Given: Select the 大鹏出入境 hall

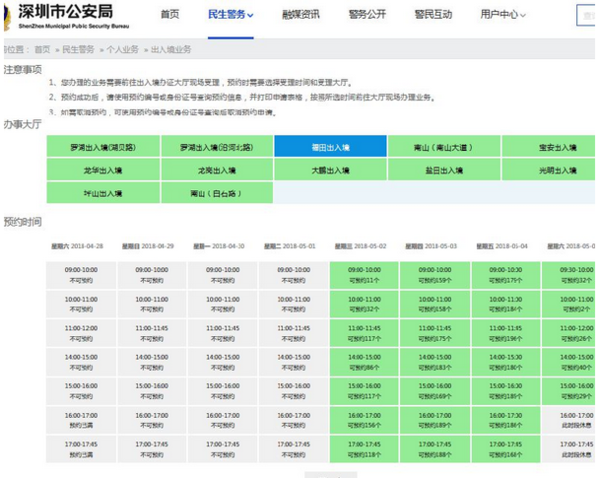Looking at the screenshot, I should coord(331,170).
